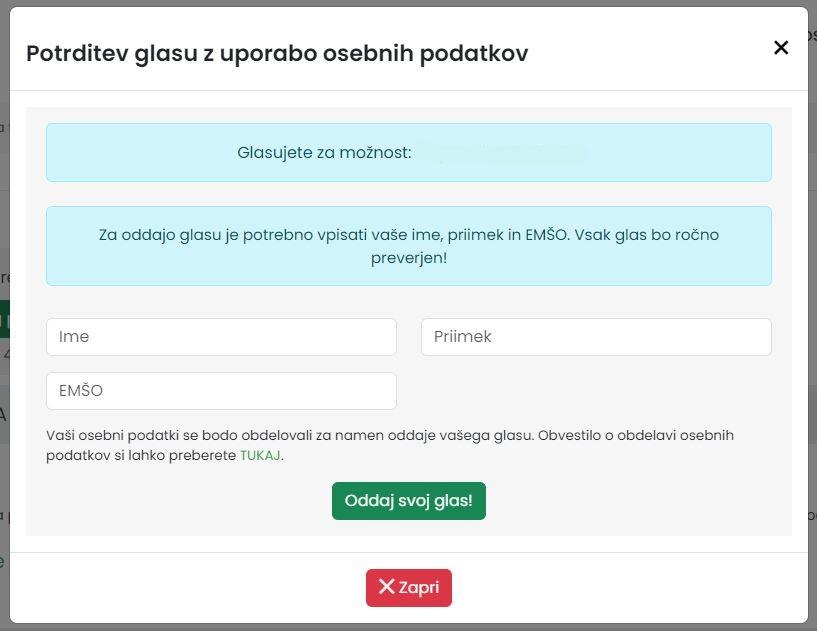Click the white footer area beside Zapri
Image resolution: width=817 pixels, height=631 pixels.
[620, 588]
